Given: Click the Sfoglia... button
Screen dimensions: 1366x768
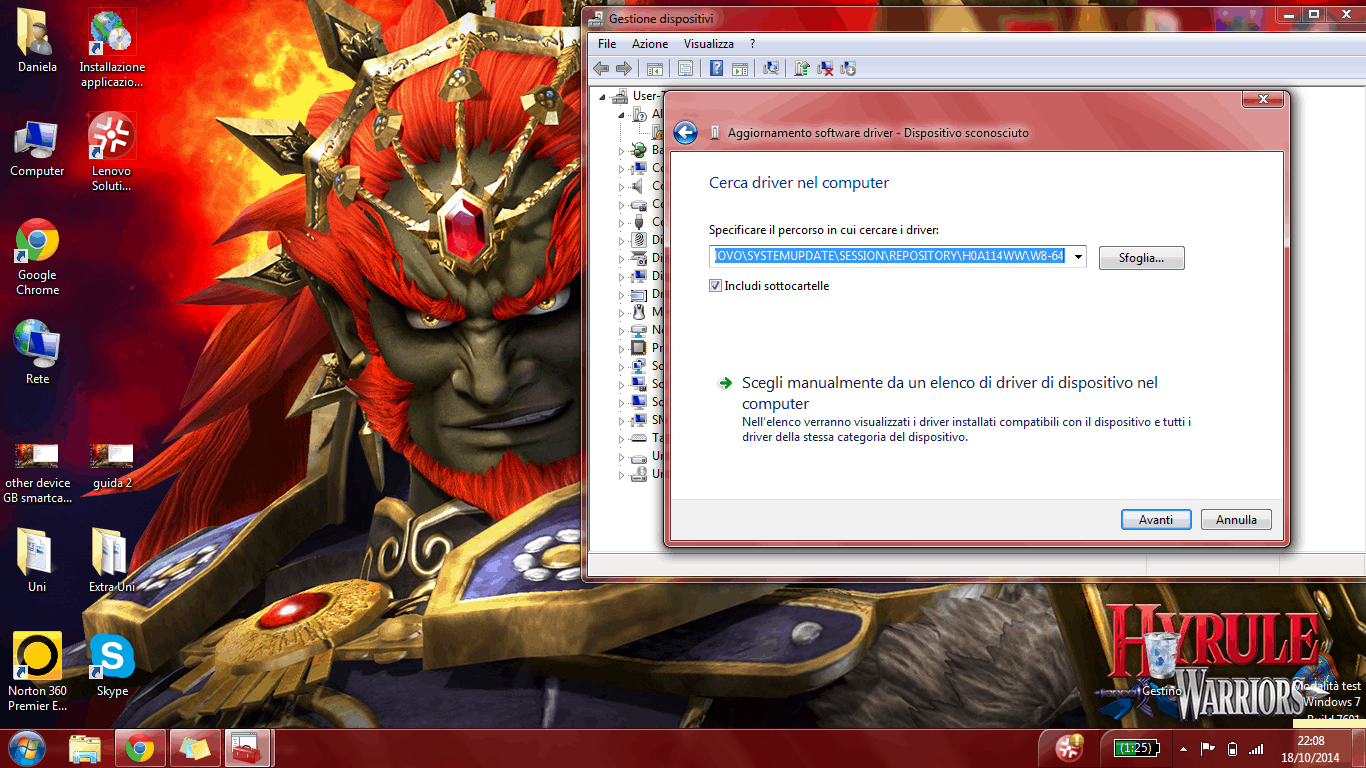Looking at the screenshot, I should pos(1141,258).
